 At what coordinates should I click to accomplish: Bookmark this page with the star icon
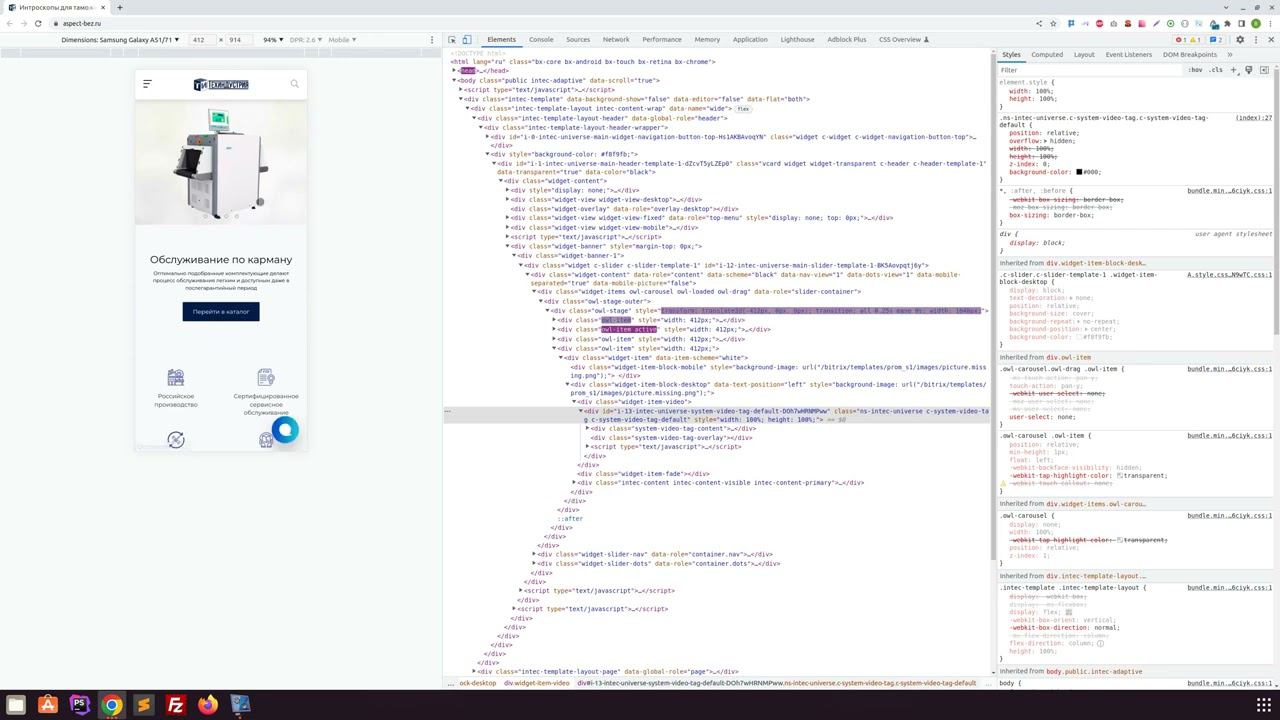(x=1054, y=23)
